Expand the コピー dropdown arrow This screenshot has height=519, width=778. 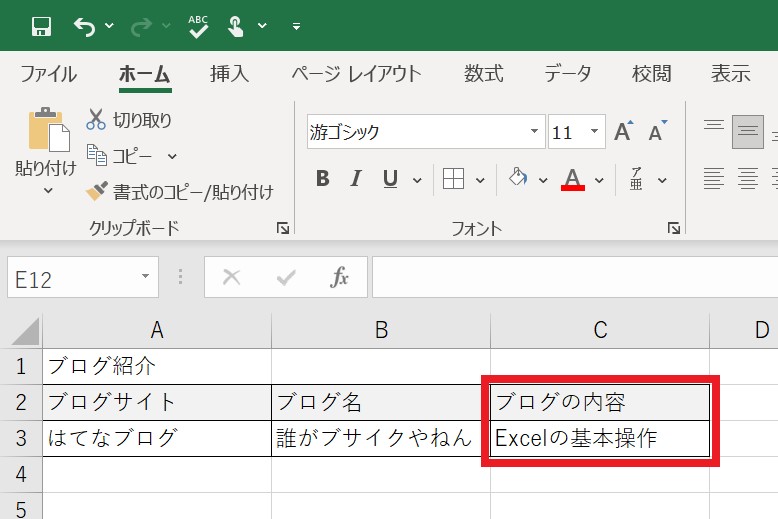[172, 156]
